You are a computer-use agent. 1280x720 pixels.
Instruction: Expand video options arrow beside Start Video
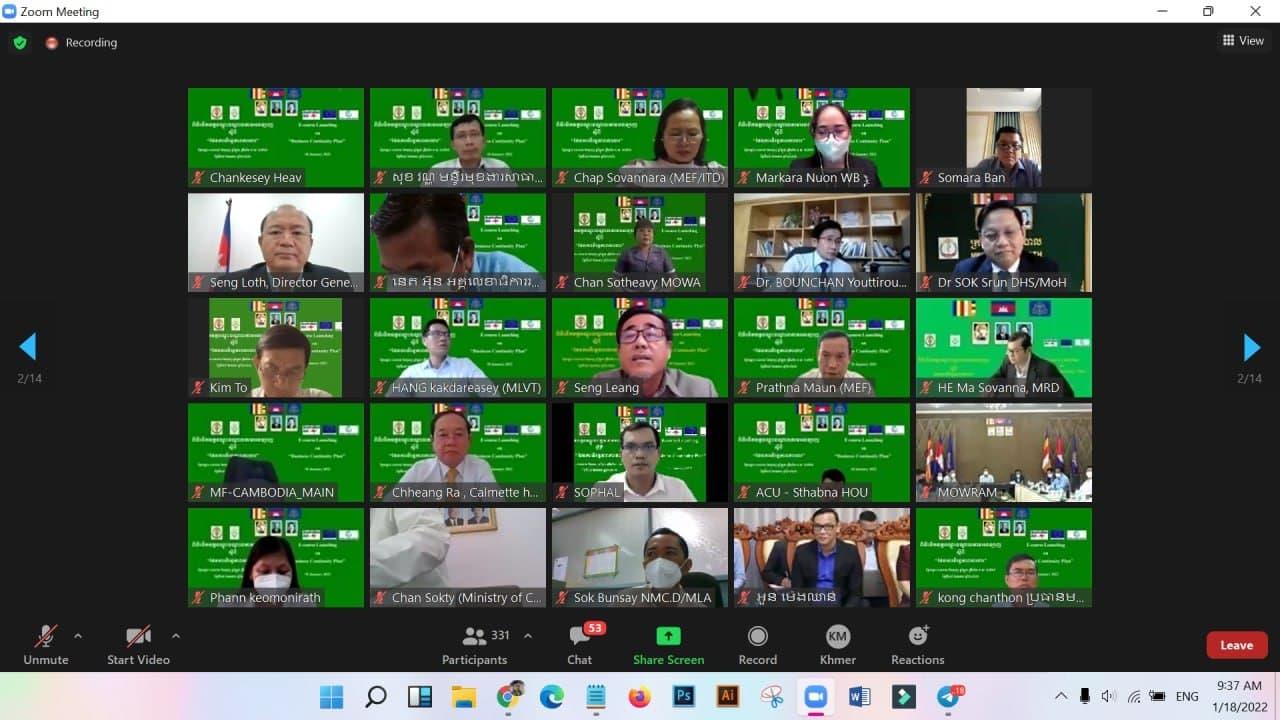pos(176,636)
